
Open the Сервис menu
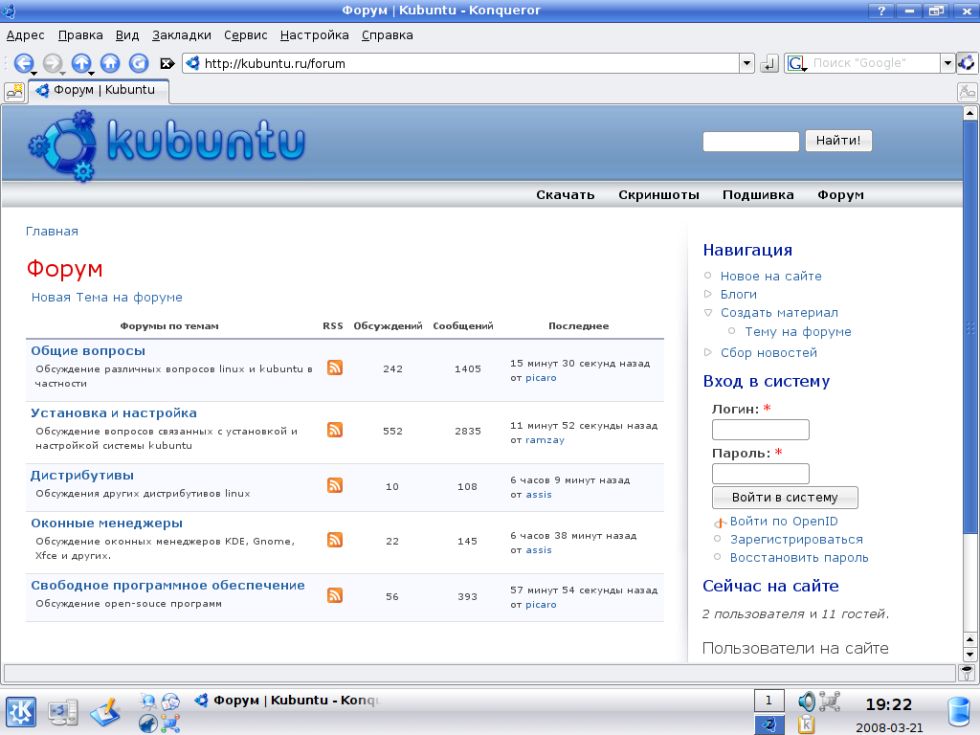pyautogui.click(x=246, y=35)
